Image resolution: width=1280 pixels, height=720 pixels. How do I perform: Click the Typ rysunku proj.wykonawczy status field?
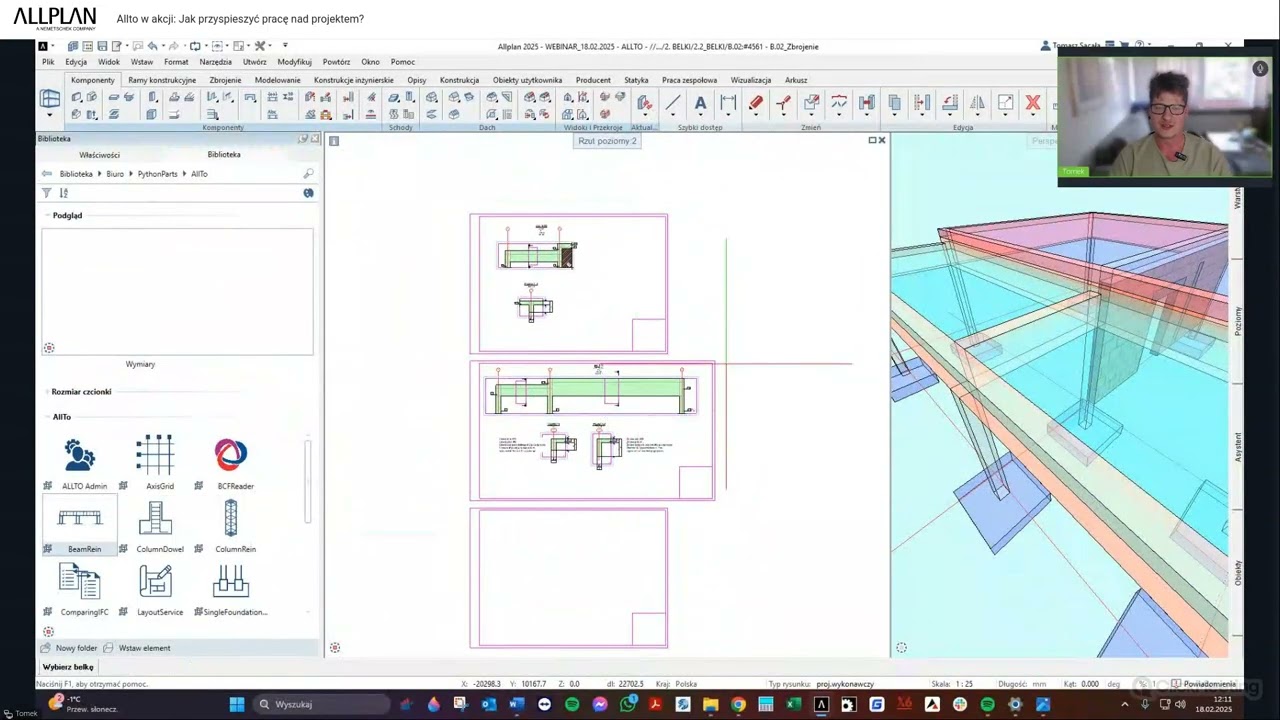click(845, 684)
